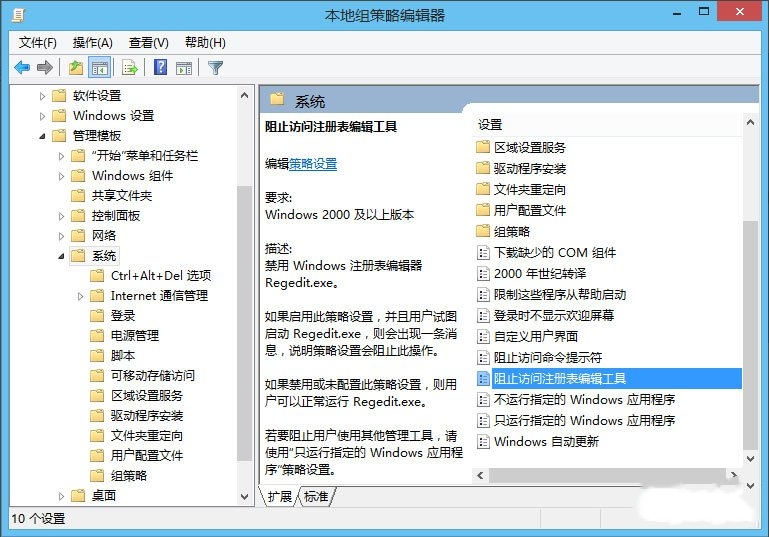The height and width of the screenshot is (537, 769).
Task: Click the policy icon beside 阻止访问命令提示符
Action: pyautogui.click(x=483, y=358)
